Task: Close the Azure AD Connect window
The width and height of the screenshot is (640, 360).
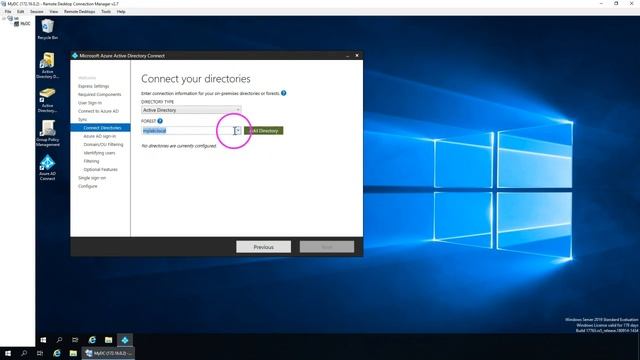Action: (x=357, y=56)
